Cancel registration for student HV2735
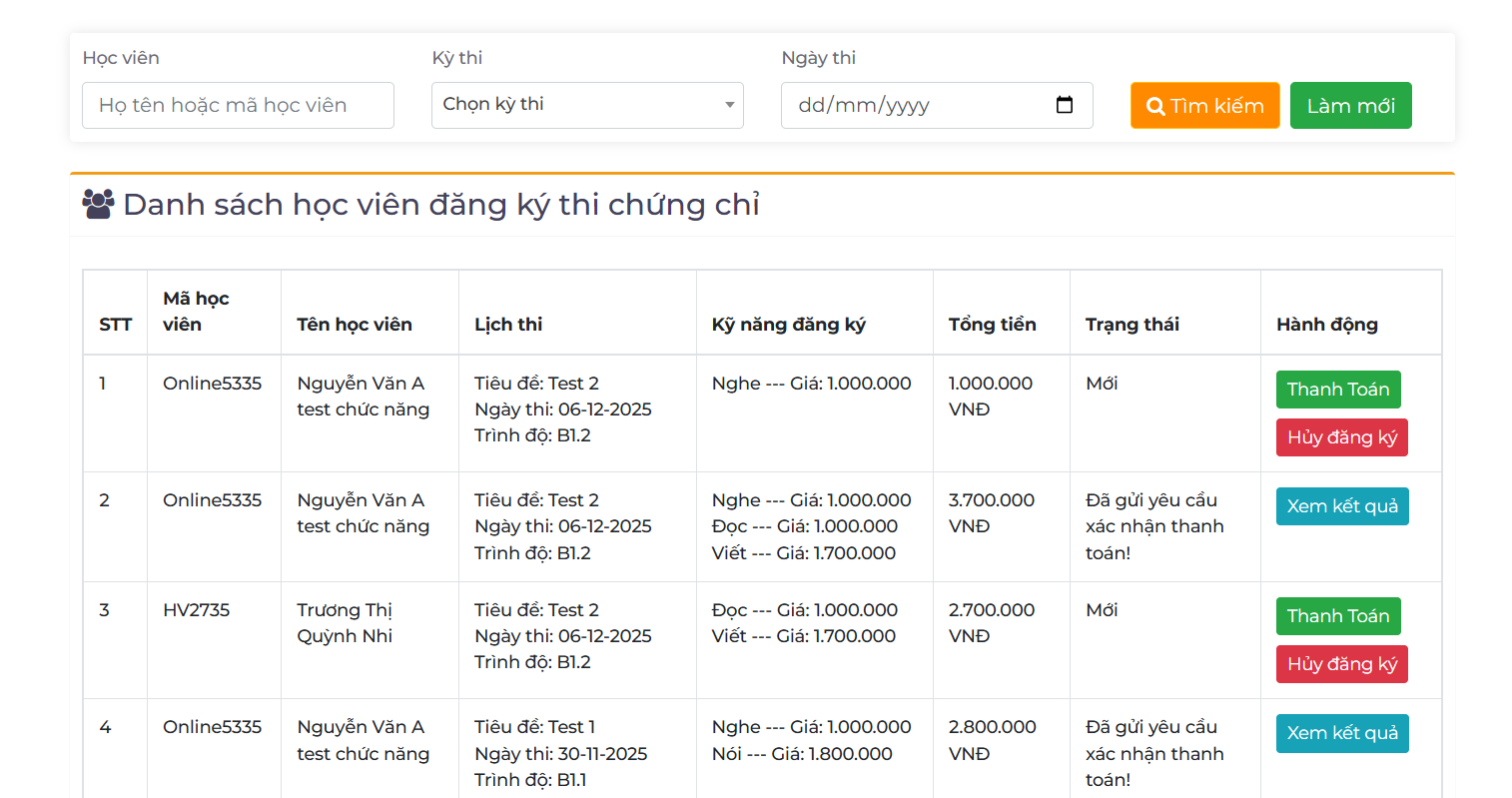The image size is (1512, 798). pos(1341,664)
